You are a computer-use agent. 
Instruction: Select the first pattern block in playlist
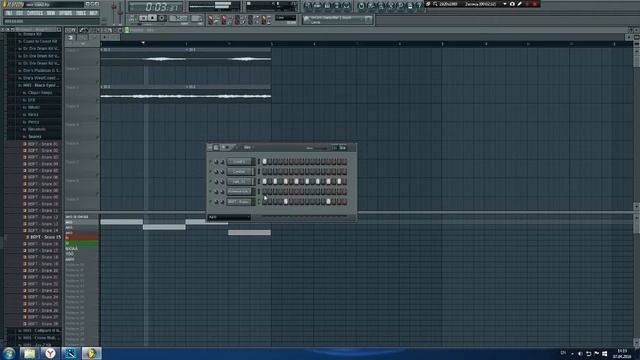pyautogui.click(x=122, y=222)
